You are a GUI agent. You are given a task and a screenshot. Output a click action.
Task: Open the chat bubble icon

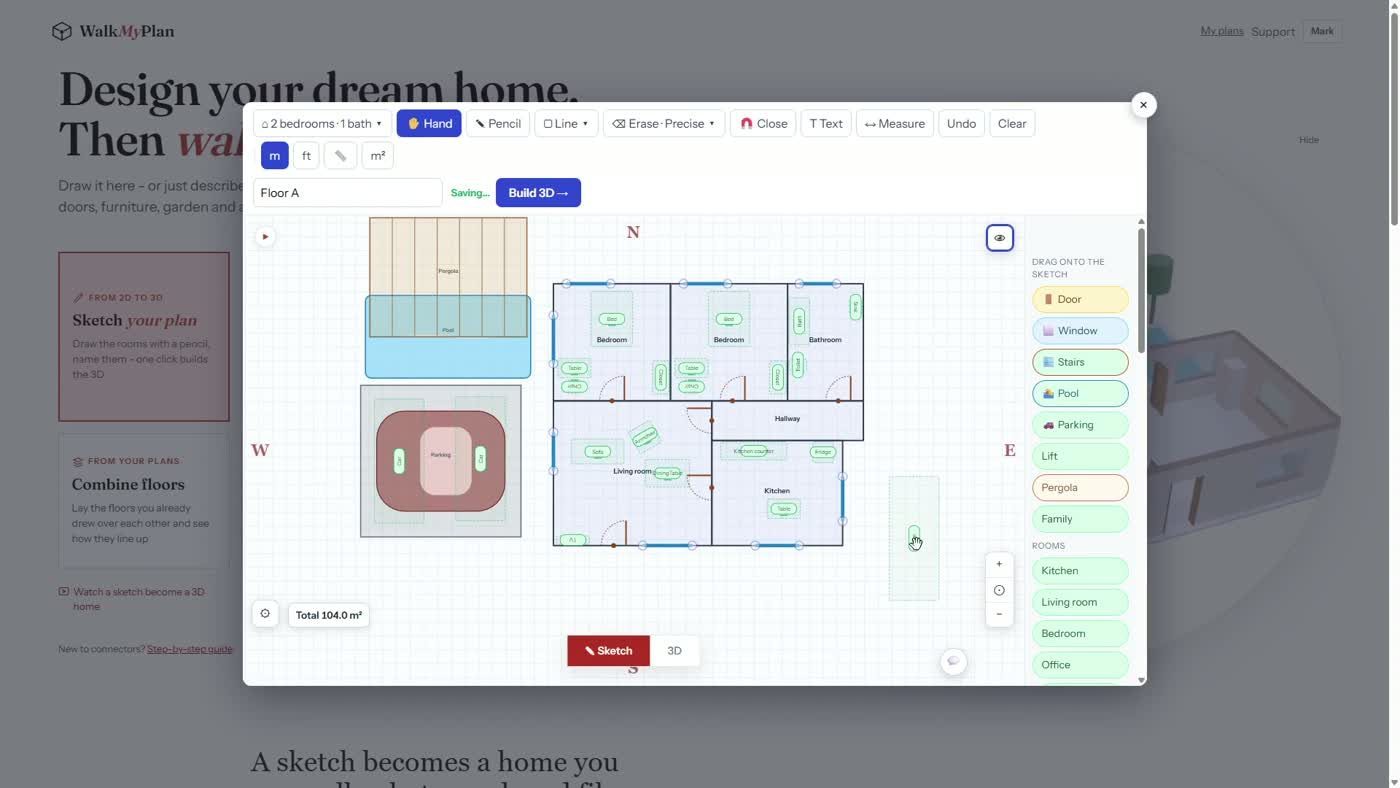954,661
